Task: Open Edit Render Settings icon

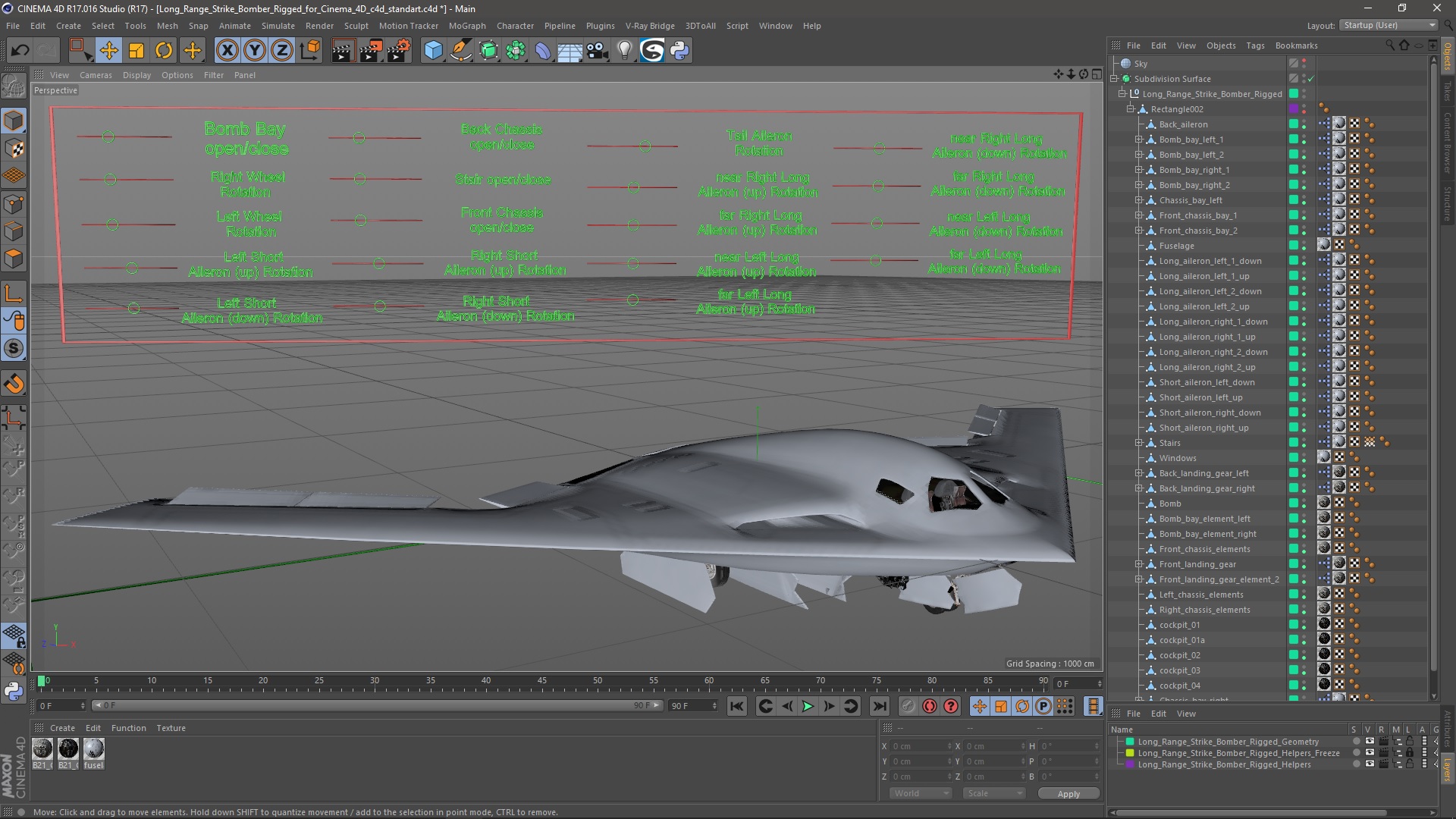Action: pos(398,51)
